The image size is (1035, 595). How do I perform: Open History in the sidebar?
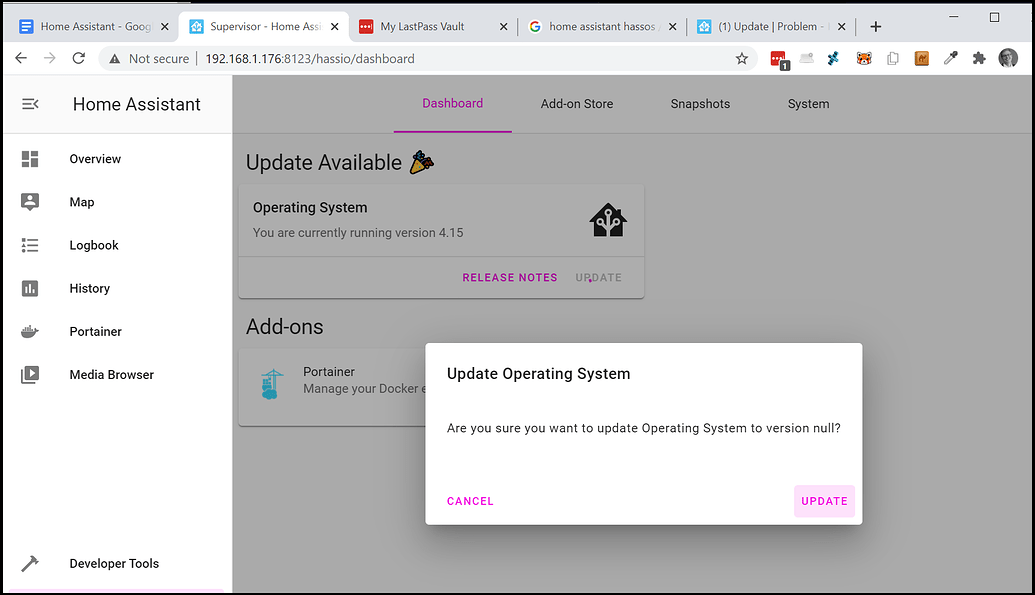[x=117, y=289]
